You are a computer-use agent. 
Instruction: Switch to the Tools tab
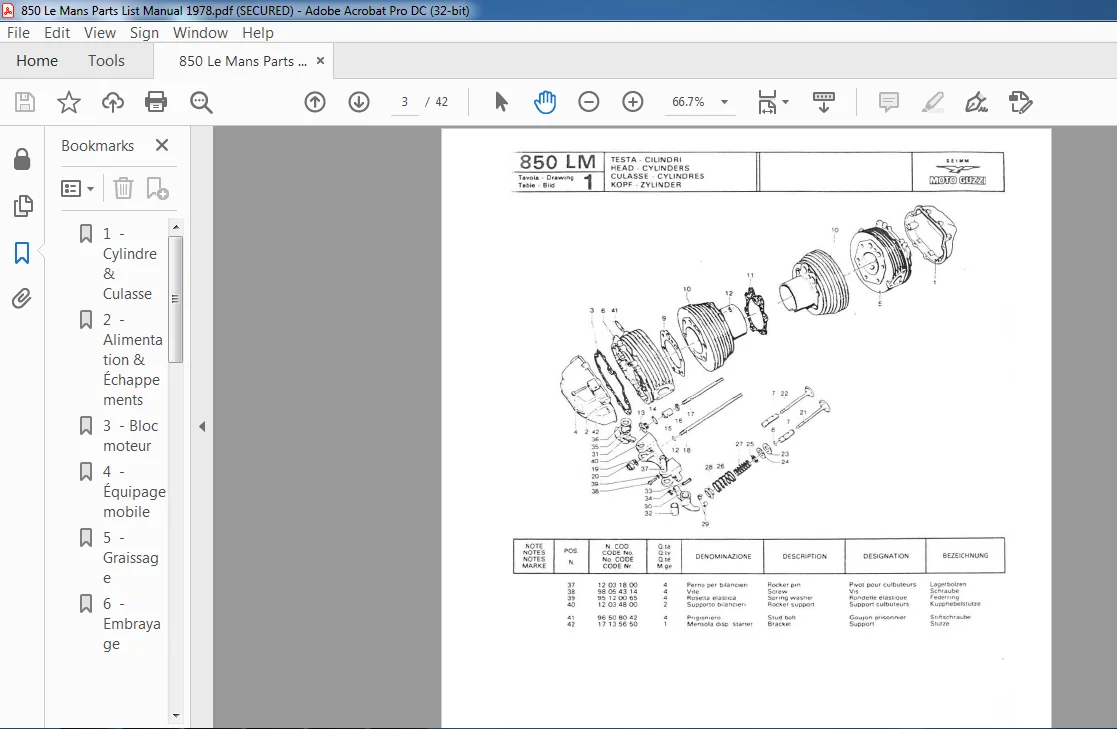coord(106,61)
